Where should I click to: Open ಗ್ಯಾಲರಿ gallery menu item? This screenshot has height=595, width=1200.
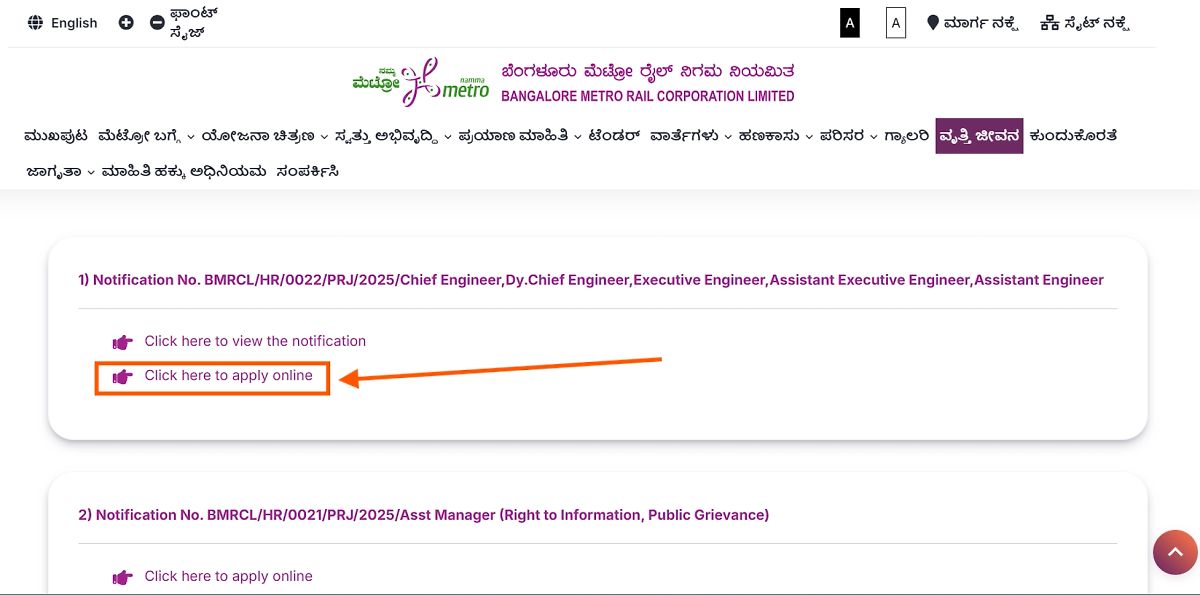point(907,136)
